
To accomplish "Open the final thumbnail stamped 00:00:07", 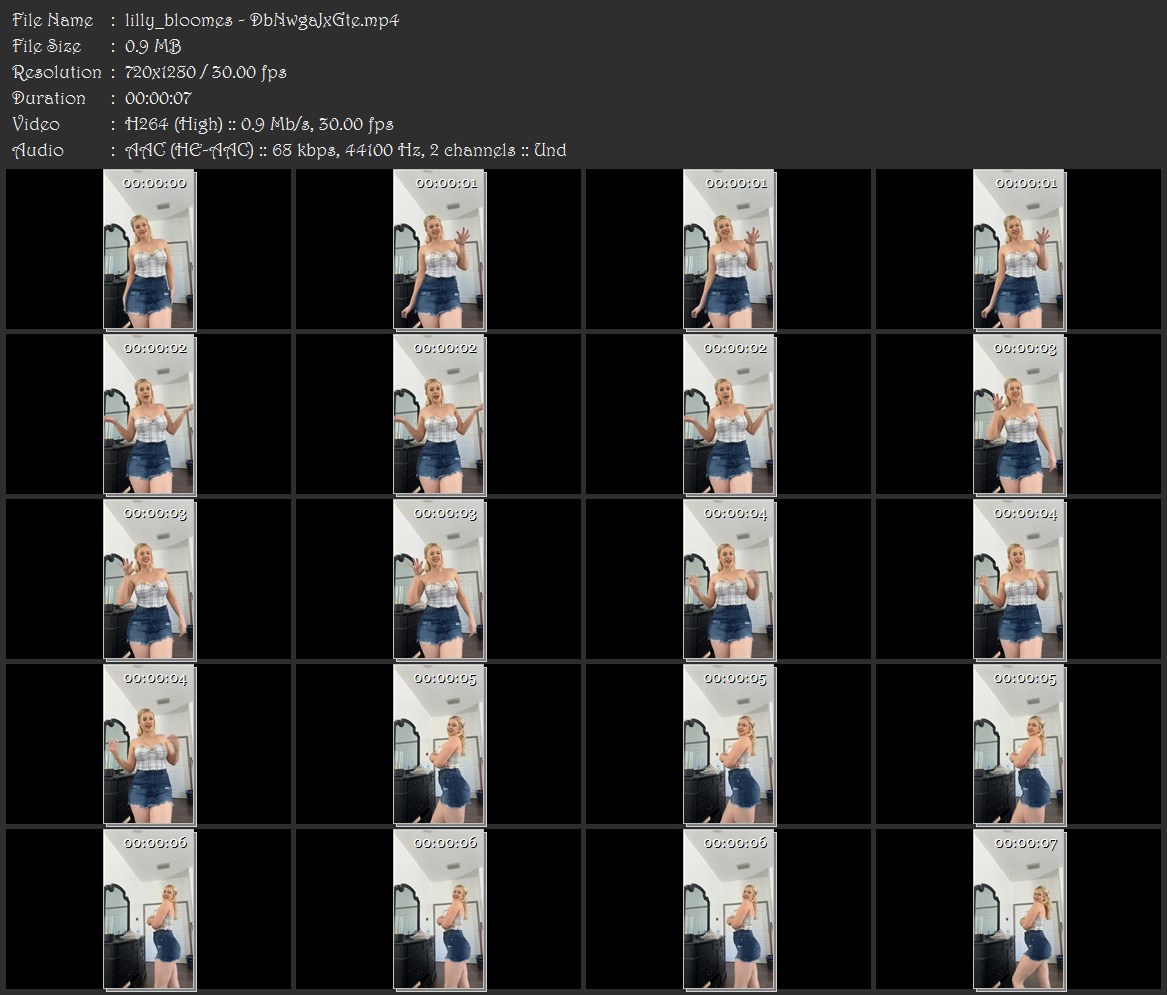I will click(x=1019, y=910).
